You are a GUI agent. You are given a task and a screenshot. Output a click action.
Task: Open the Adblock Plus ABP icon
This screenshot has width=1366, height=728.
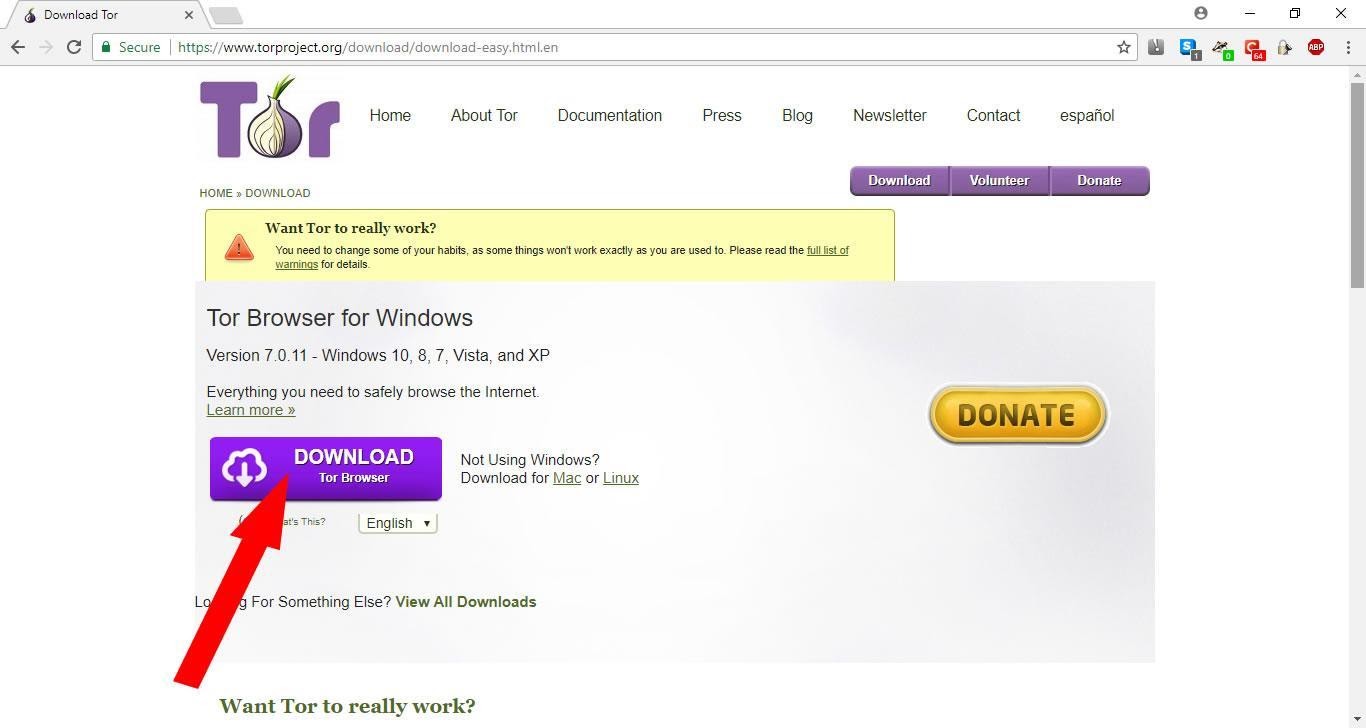click(x=1316, y=47)
